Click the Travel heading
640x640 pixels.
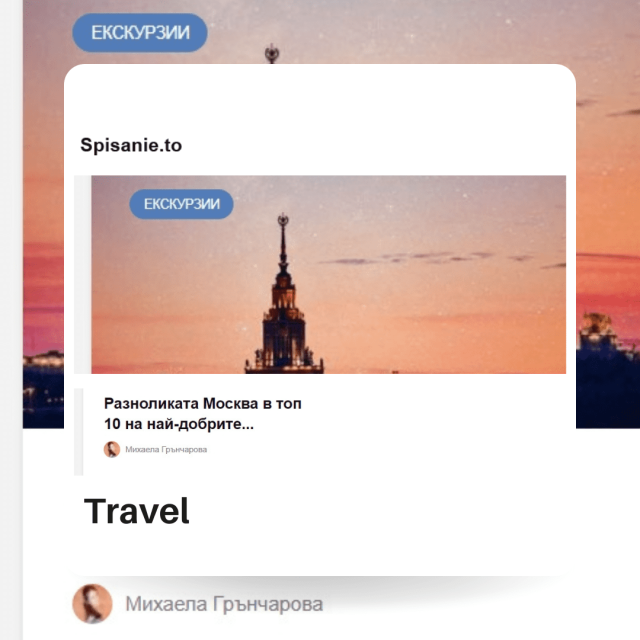(x=137, y=511)
